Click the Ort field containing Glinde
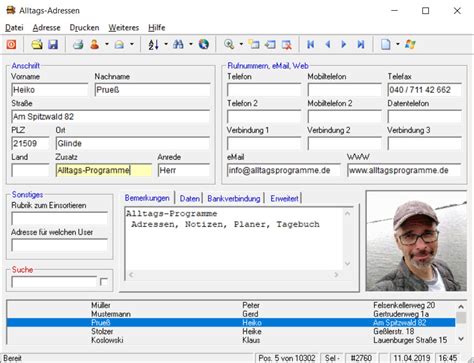Image resolution: width=474 pixels, height=363 pixels. (133, 143)
